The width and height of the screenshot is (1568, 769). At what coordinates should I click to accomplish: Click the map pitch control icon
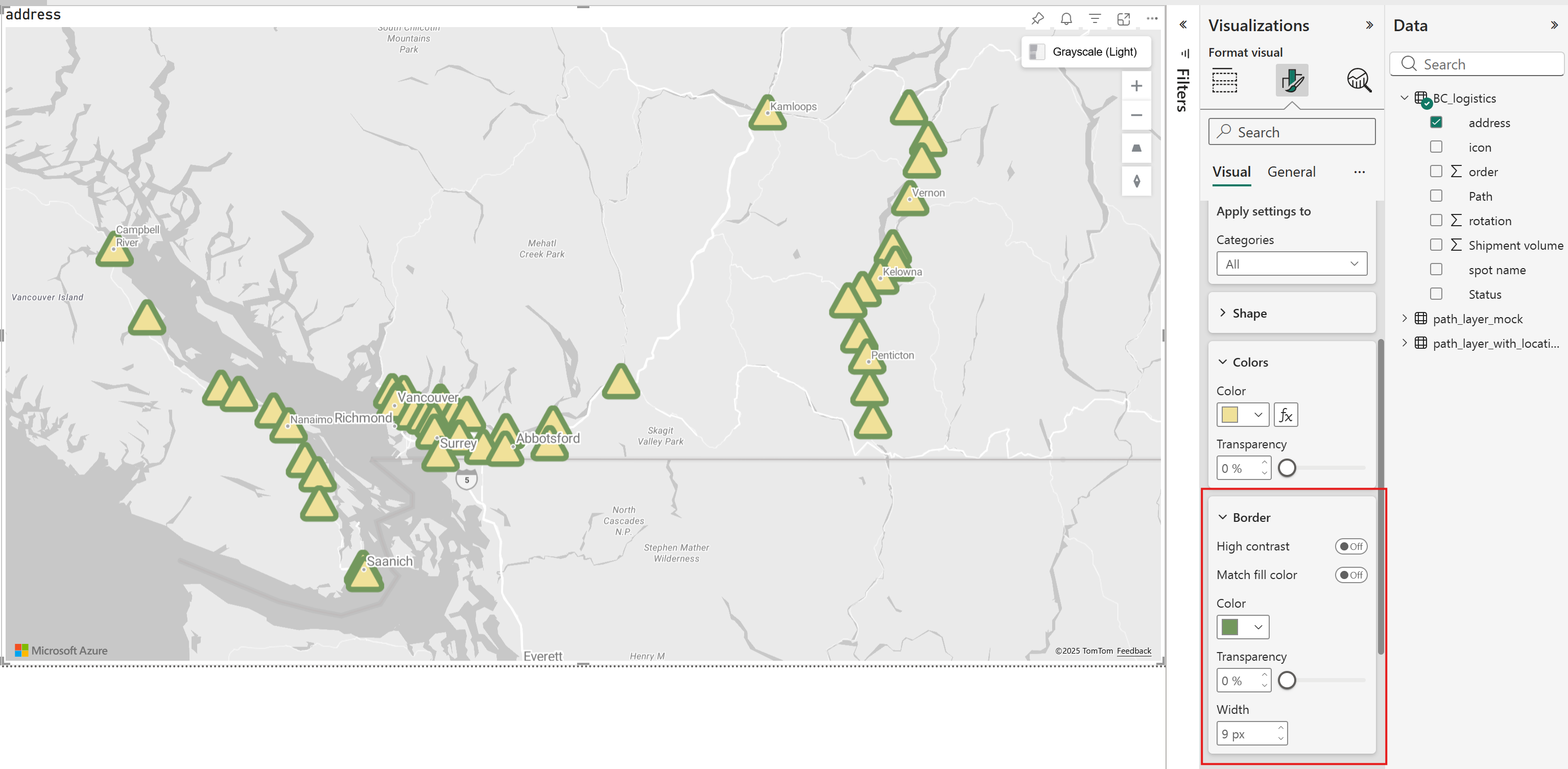[1136, 149]
